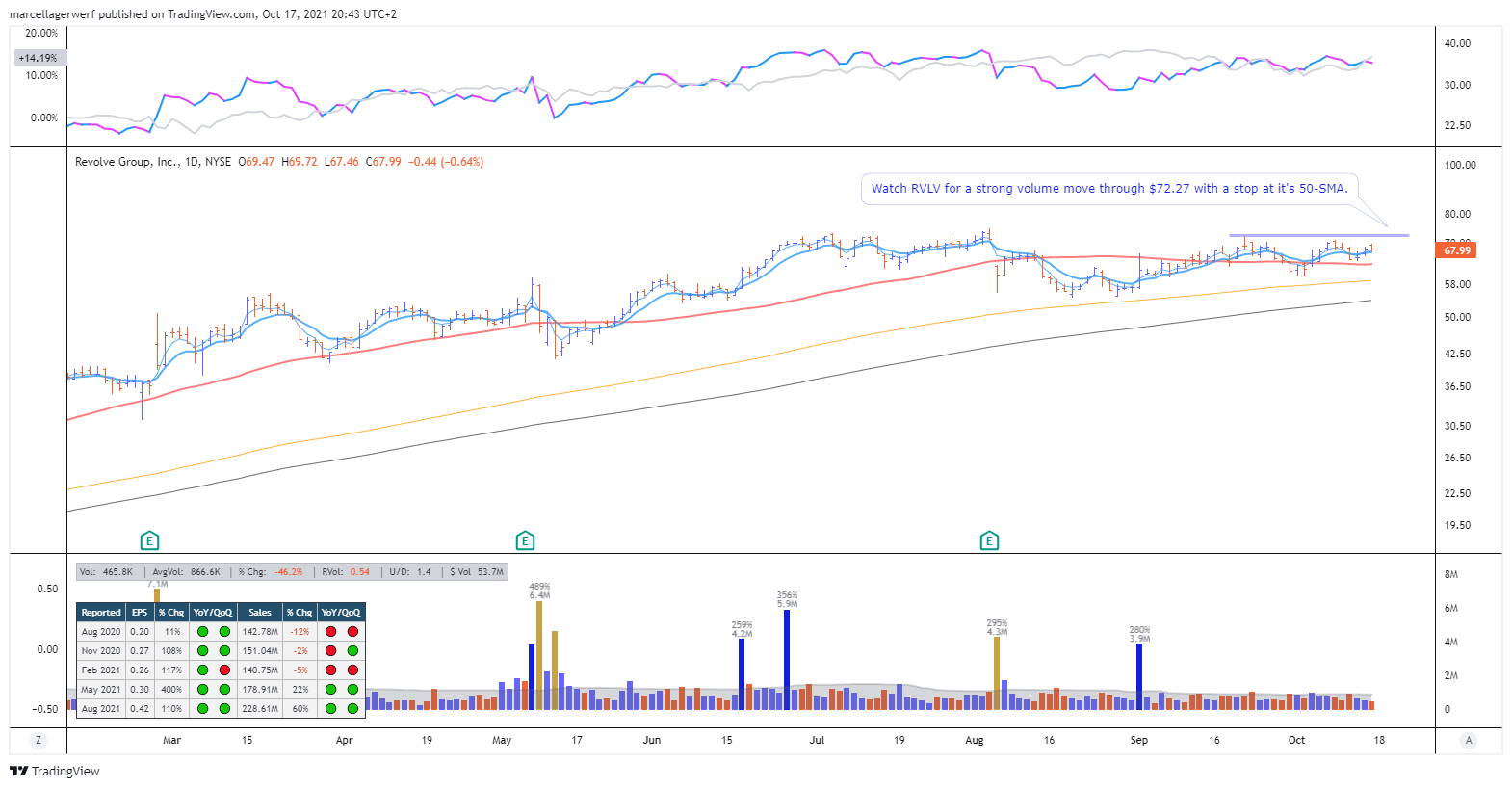This screenshot has height=788, width=1512.
Task: Click the % Chg: -46.2% status entry
Action: [x=271, y=572]
